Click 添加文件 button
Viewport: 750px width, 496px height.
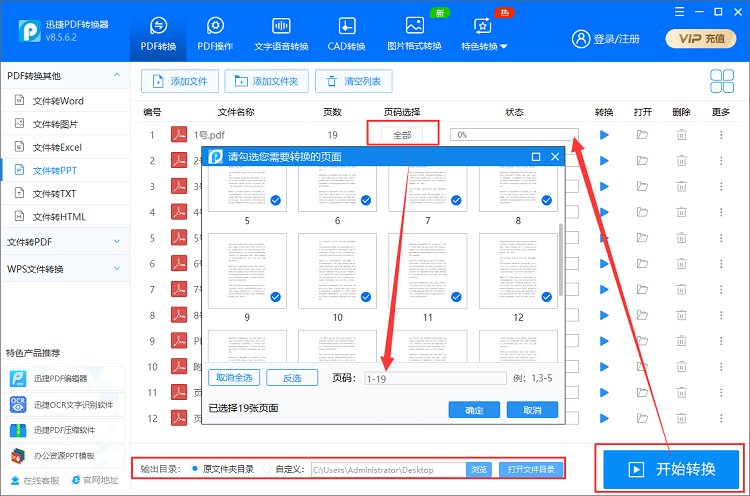[180, 81]
